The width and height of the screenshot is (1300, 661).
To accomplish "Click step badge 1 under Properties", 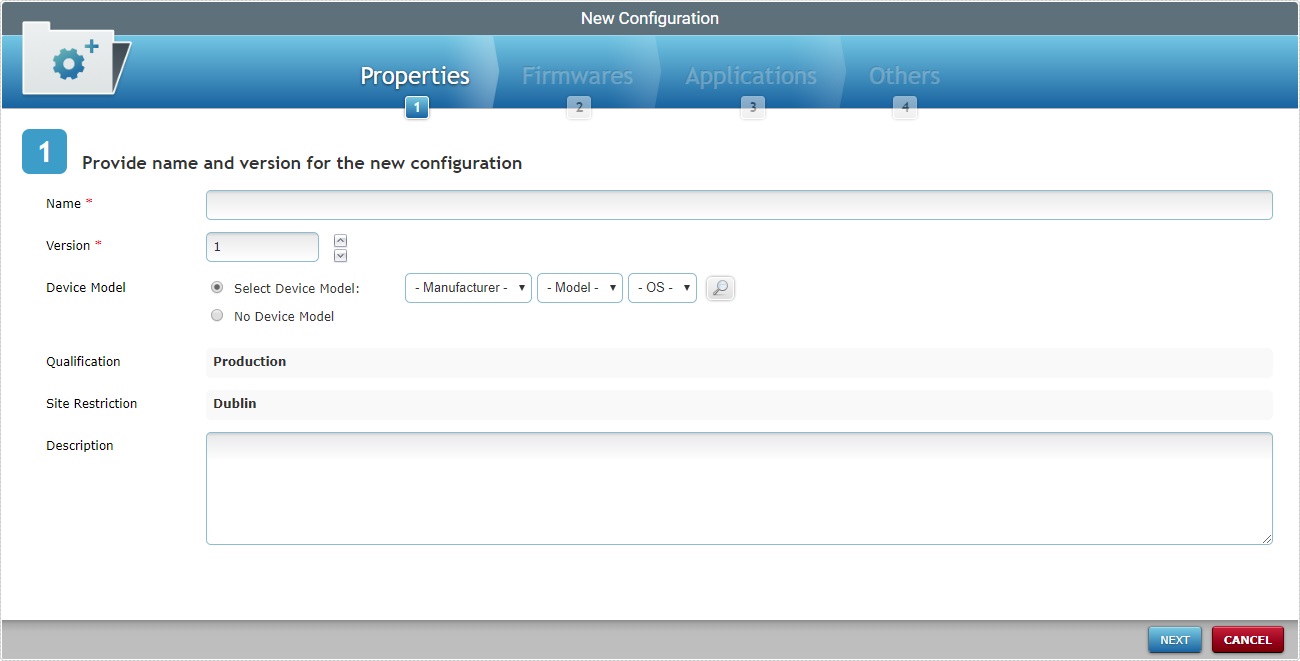I will click(x=416, y=107).
